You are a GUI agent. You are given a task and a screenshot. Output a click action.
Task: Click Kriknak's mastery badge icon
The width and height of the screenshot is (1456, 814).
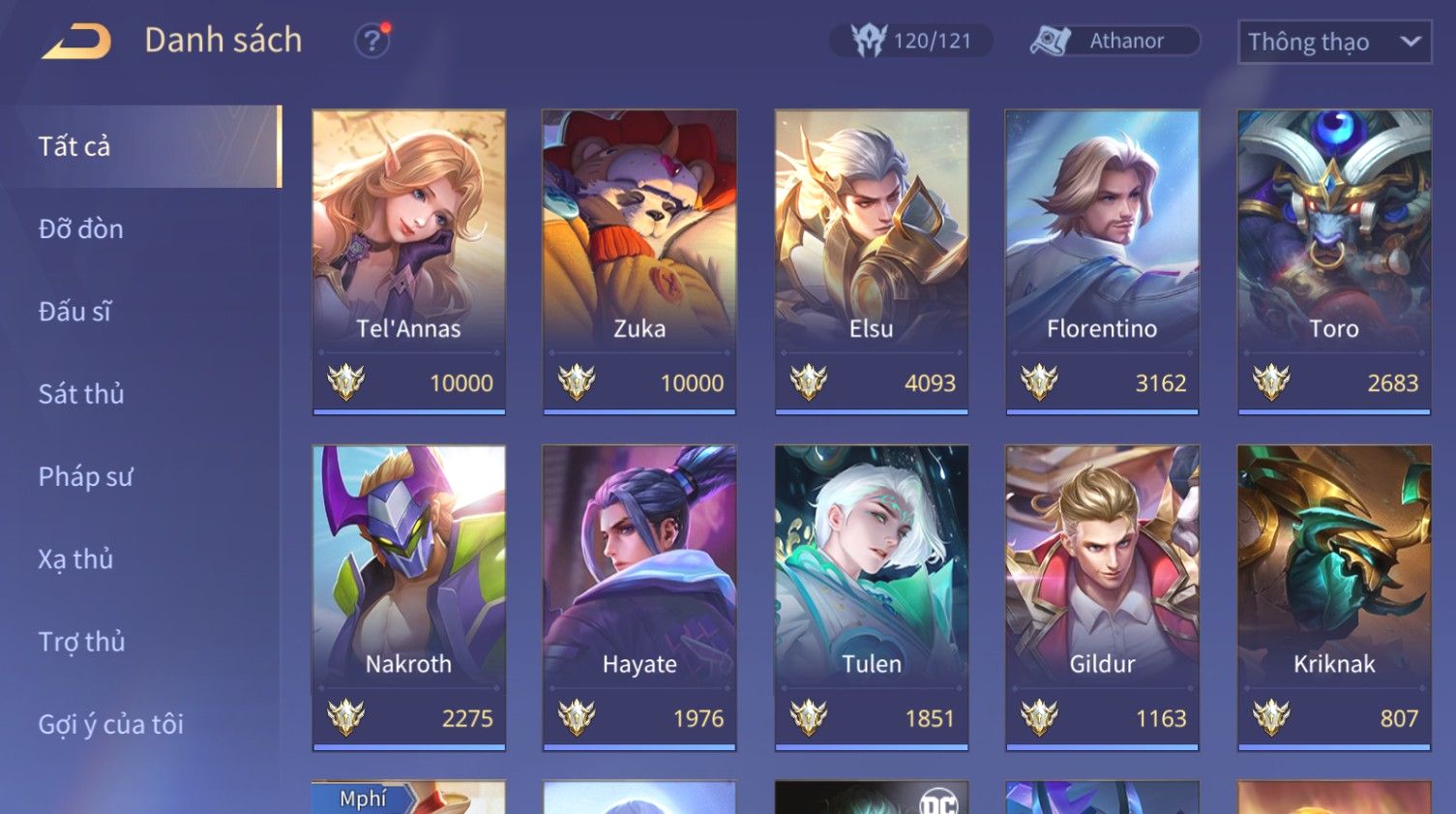click(x=1271, y=717)
